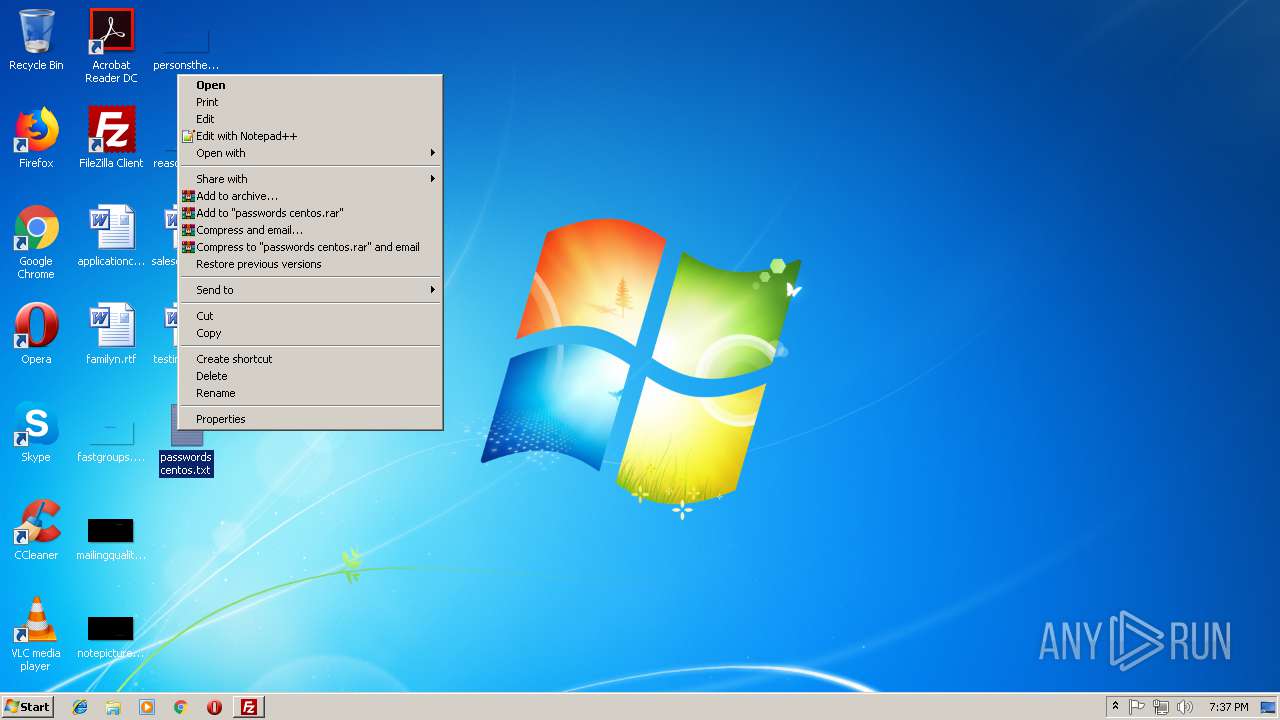
Task: Choose Compress to "passwords centos.rar" and email
Action: (x=310, y=247)
